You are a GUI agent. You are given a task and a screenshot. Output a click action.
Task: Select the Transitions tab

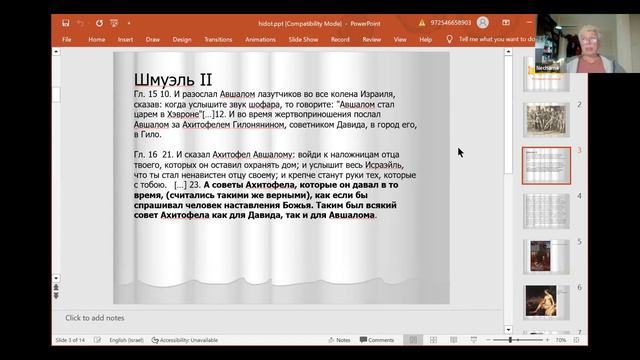[x=218, y=40]
